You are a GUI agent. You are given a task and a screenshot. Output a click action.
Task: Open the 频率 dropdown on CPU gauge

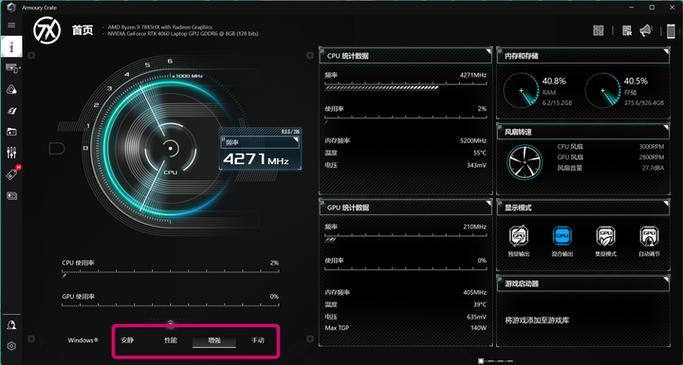coord(260,142)
